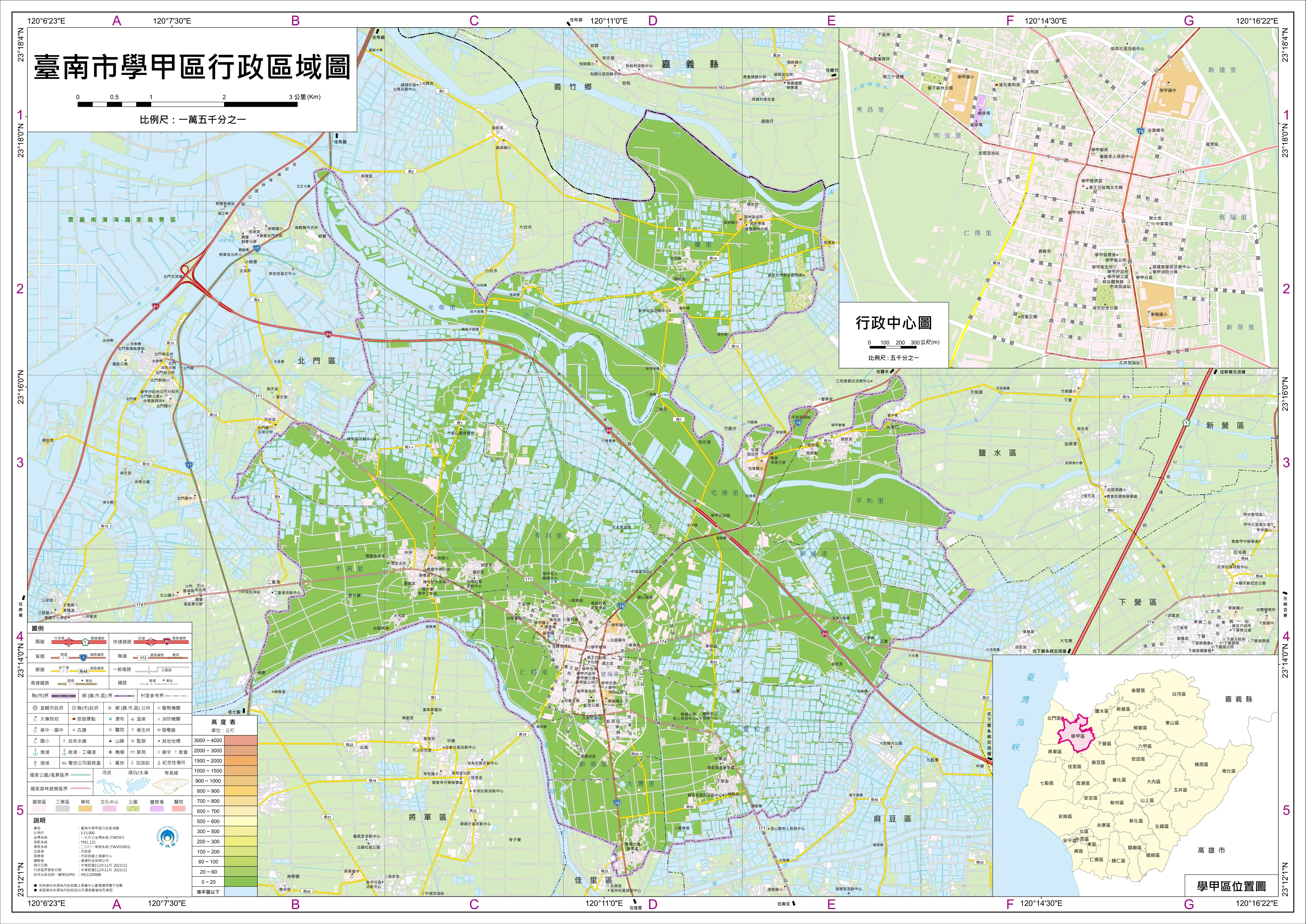Click the 古蹟 three-dot symbol in legend
The height and width of the screenshot is (924, 1306).
pyautogui.click(x=74, y=730)
